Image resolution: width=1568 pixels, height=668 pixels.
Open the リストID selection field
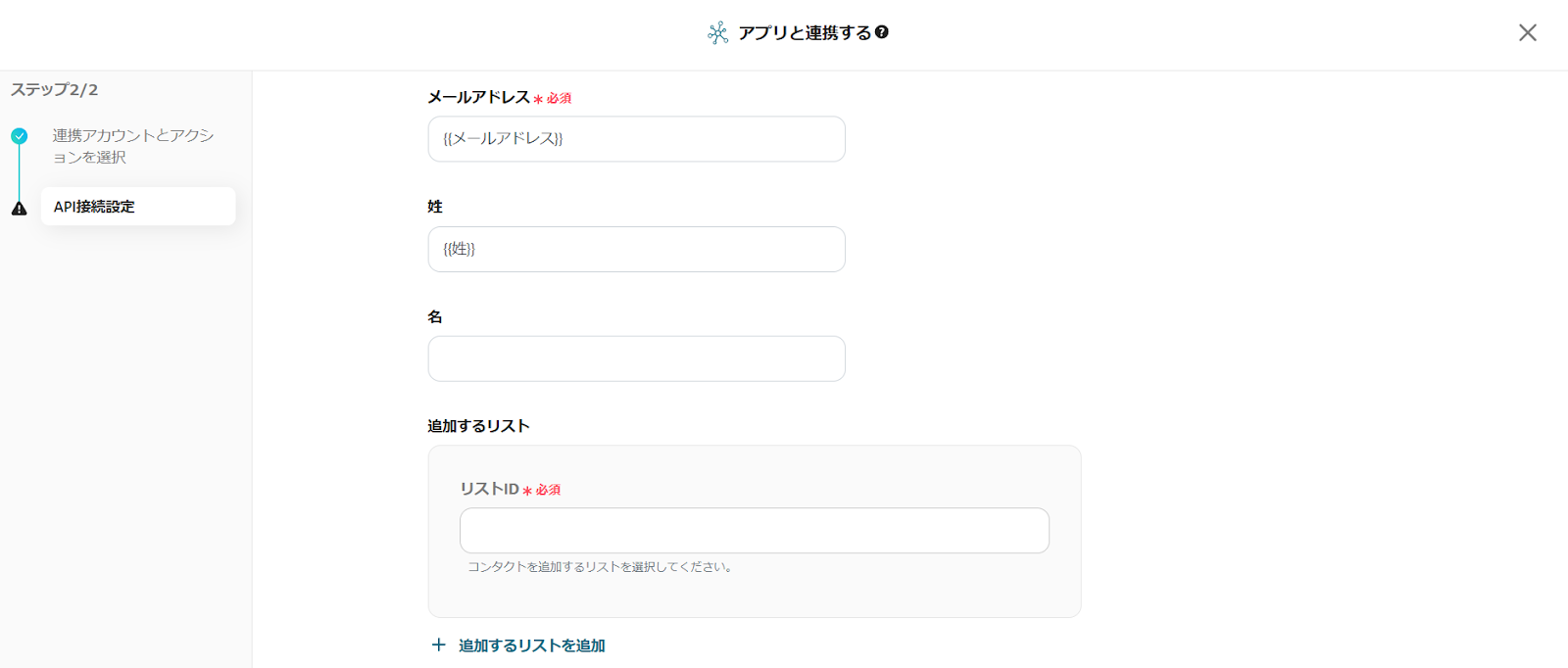pos(754,530)
